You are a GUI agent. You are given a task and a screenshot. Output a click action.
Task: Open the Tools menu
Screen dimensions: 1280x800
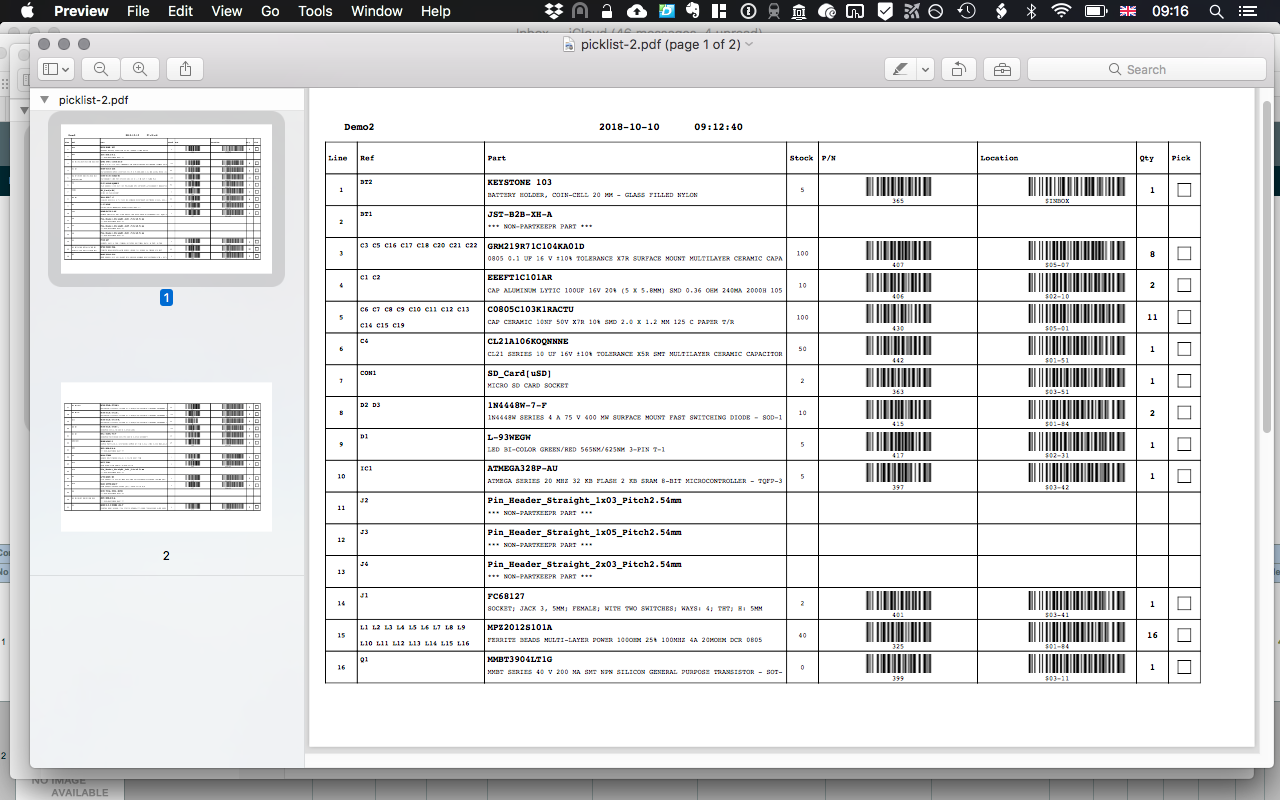315,11
